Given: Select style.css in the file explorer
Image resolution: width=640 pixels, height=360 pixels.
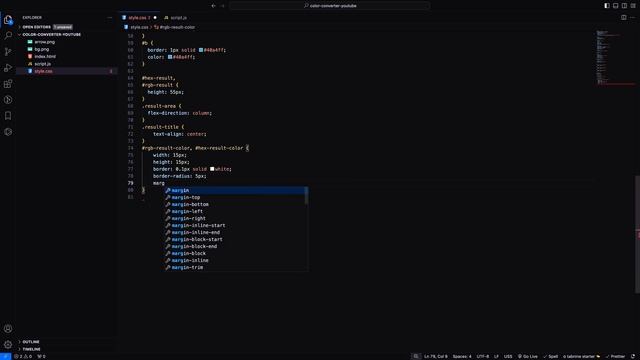Looking at the screenshot, I should pyautogui.click(x=66, y=71).
